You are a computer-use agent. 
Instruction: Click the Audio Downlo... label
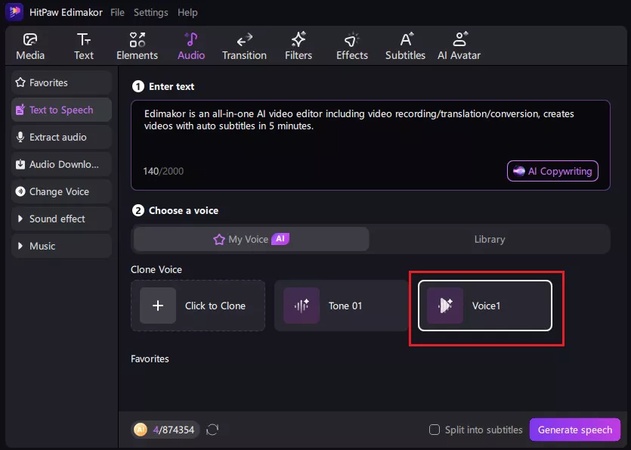coord(64,164)
